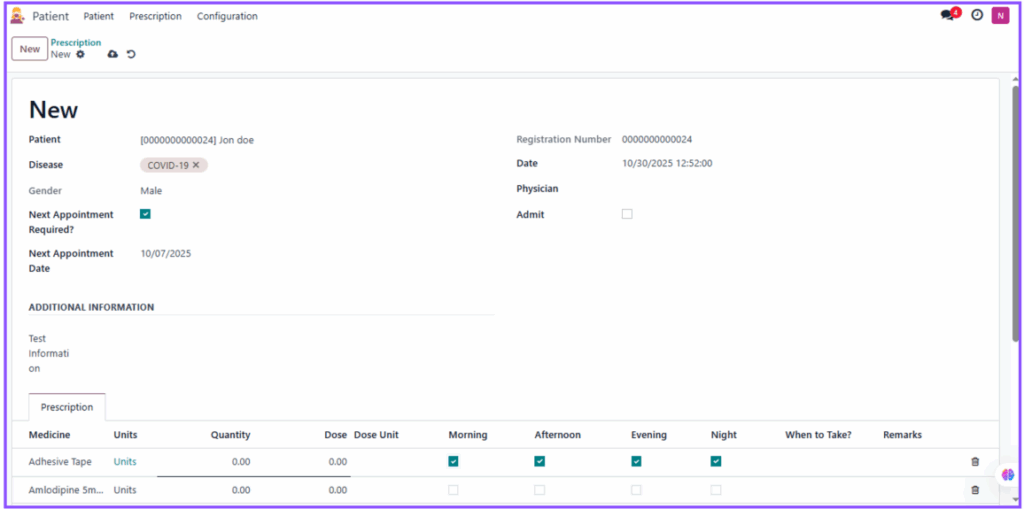Open the clock activities icon
The height and width of the screenshot is (509, 1024).
[977, 16]
